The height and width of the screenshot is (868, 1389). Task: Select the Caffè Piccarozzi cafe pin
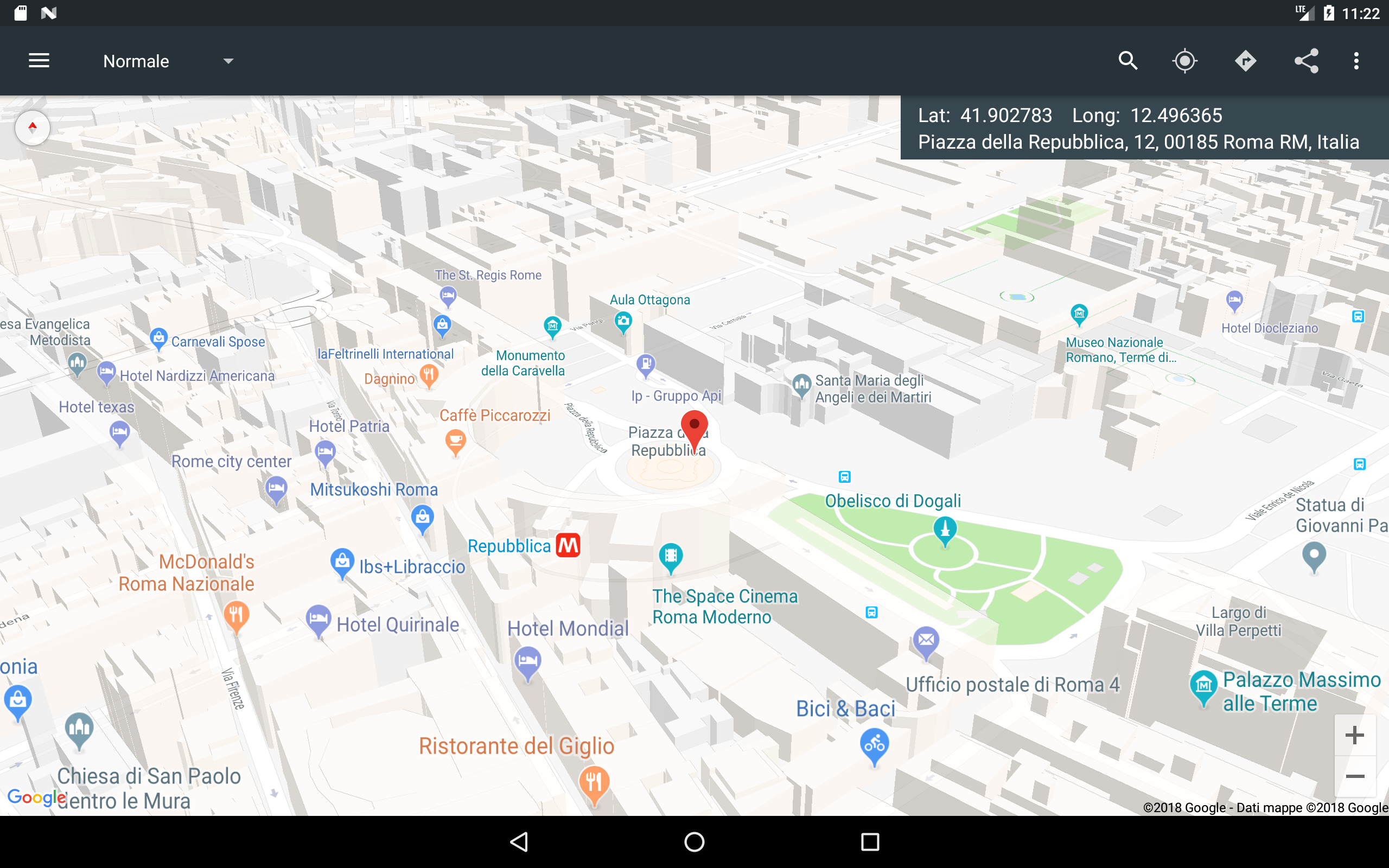pyautogui.click(x=456, y=443)
